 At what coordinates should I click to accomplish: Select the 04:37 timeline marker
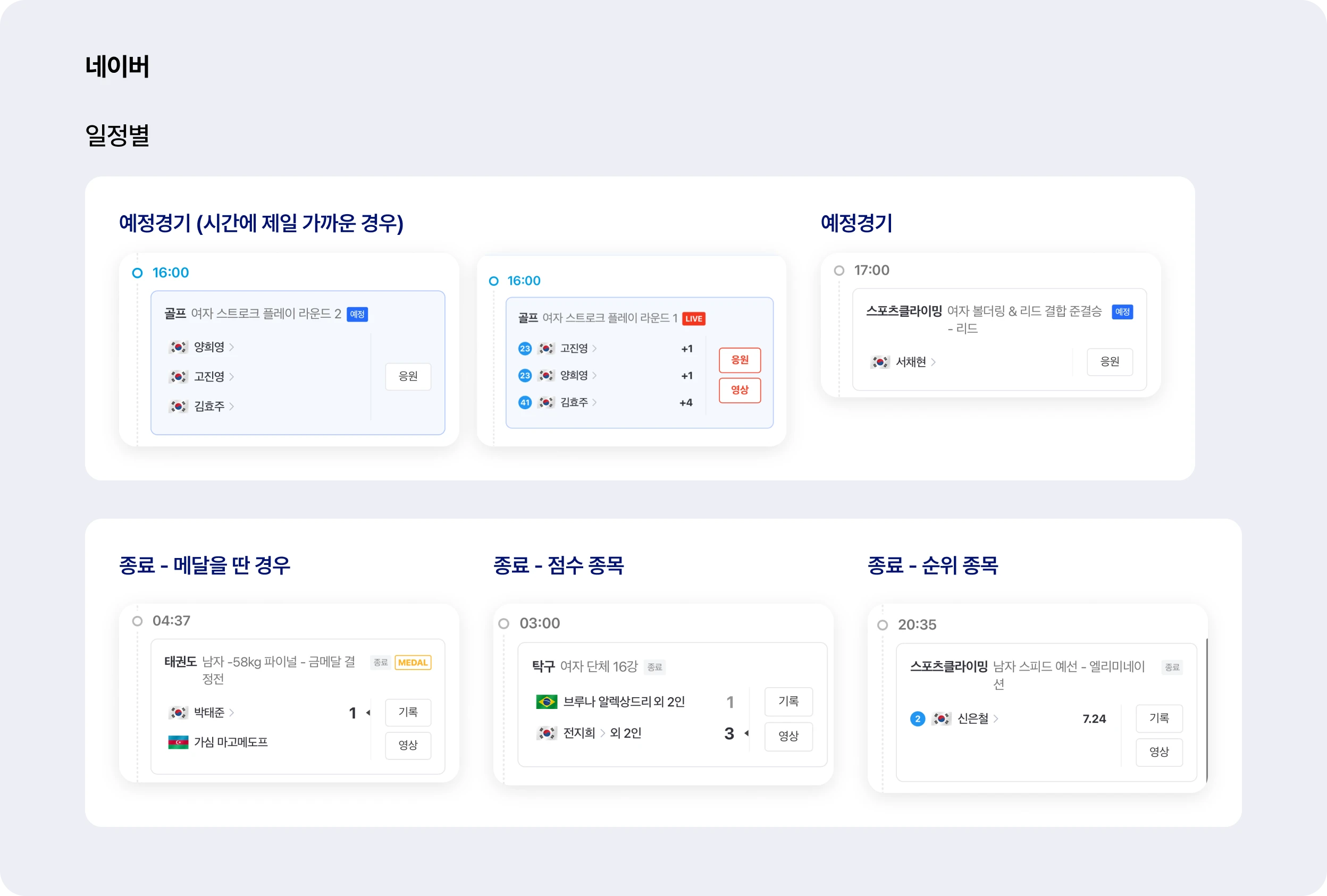[x=137, y=621]
